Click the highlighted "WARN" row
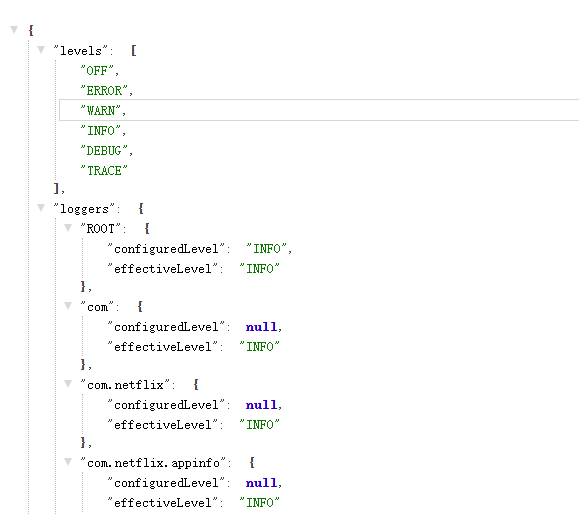Image resolution: width=579 pixels, height=514 pixels. (x=319, y=110)
